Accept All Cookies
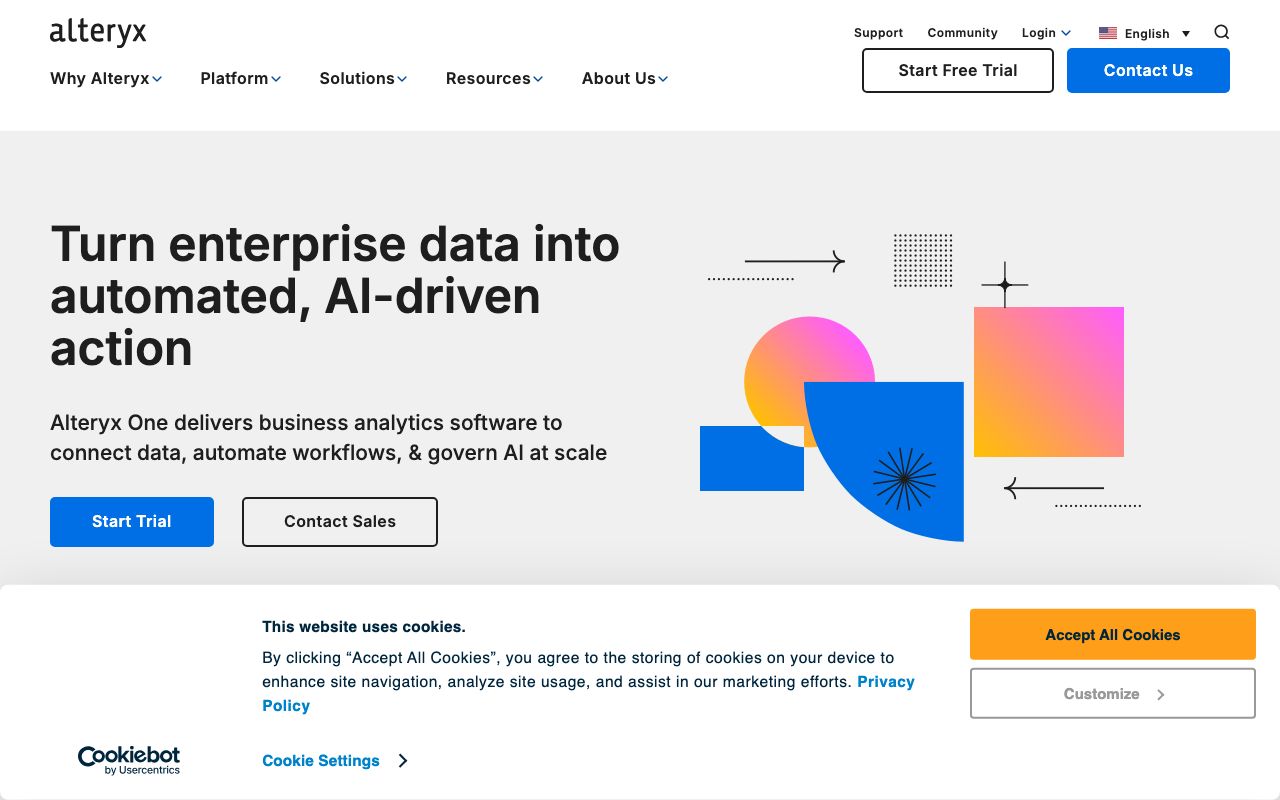 (x=1113, y=635)
